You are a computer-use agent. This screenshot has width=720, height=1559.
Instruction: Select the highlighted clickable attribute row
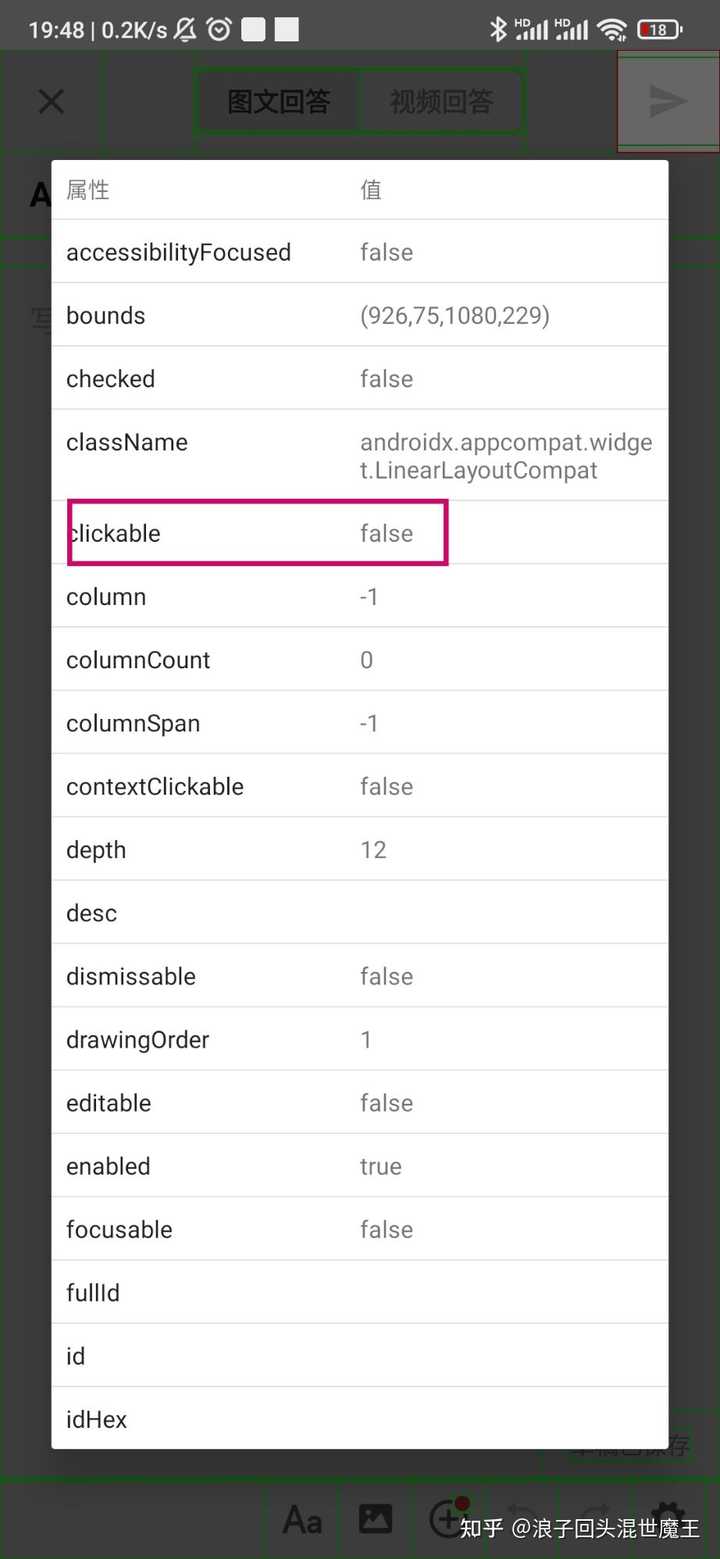[x=257, y=533]
